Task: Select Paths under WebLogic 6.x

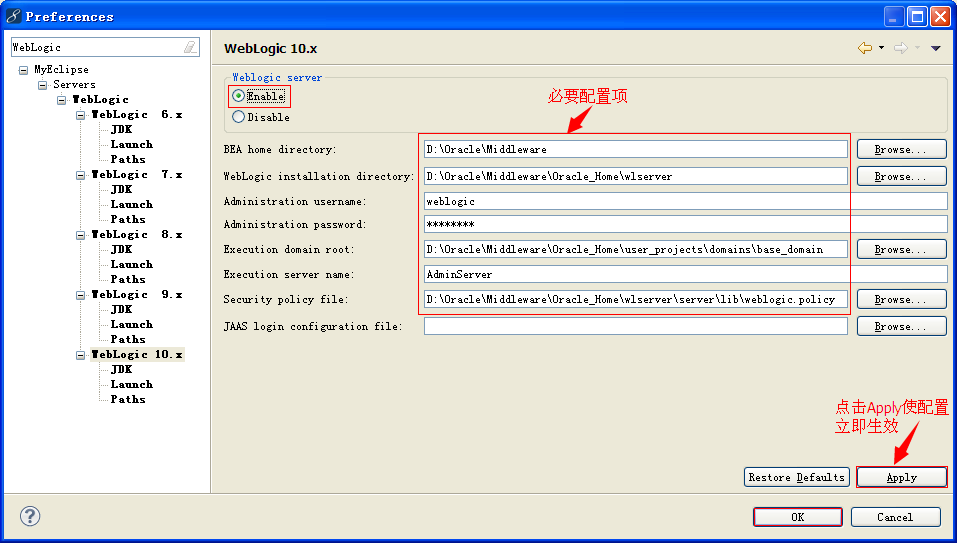Action: [x=128, y=159]
